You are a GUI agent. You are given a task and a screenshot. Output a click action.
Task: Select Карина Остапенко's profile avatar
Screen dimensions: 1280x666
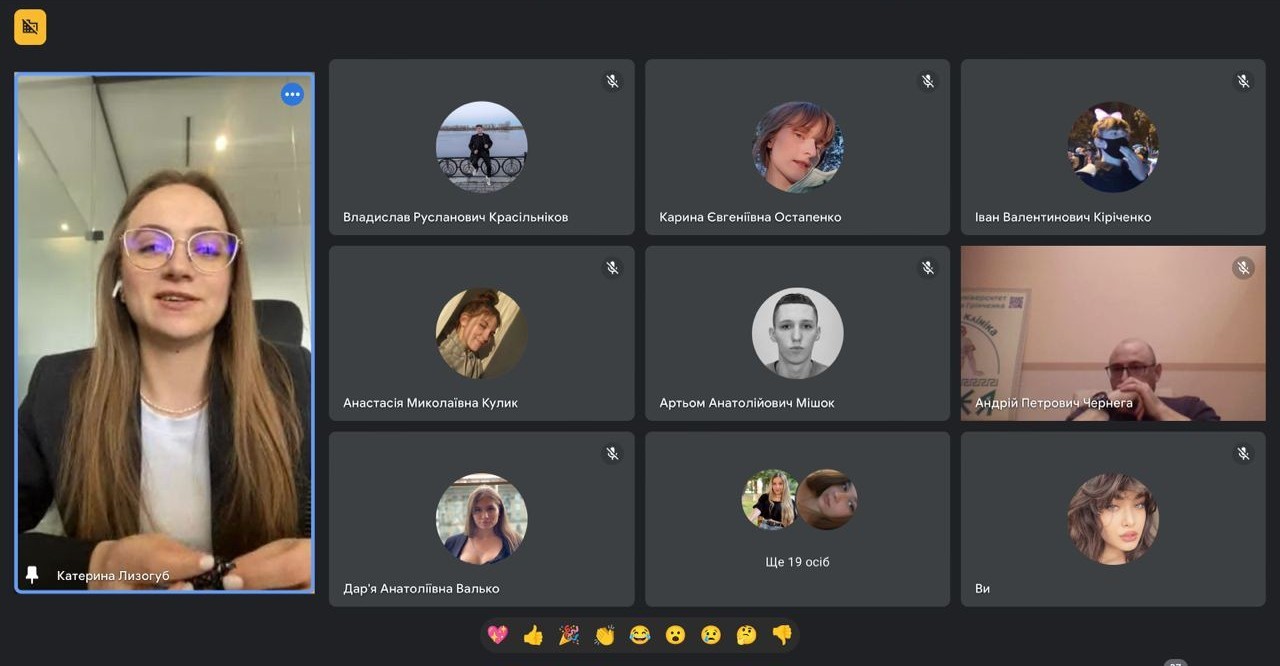[x=797, y=147]
